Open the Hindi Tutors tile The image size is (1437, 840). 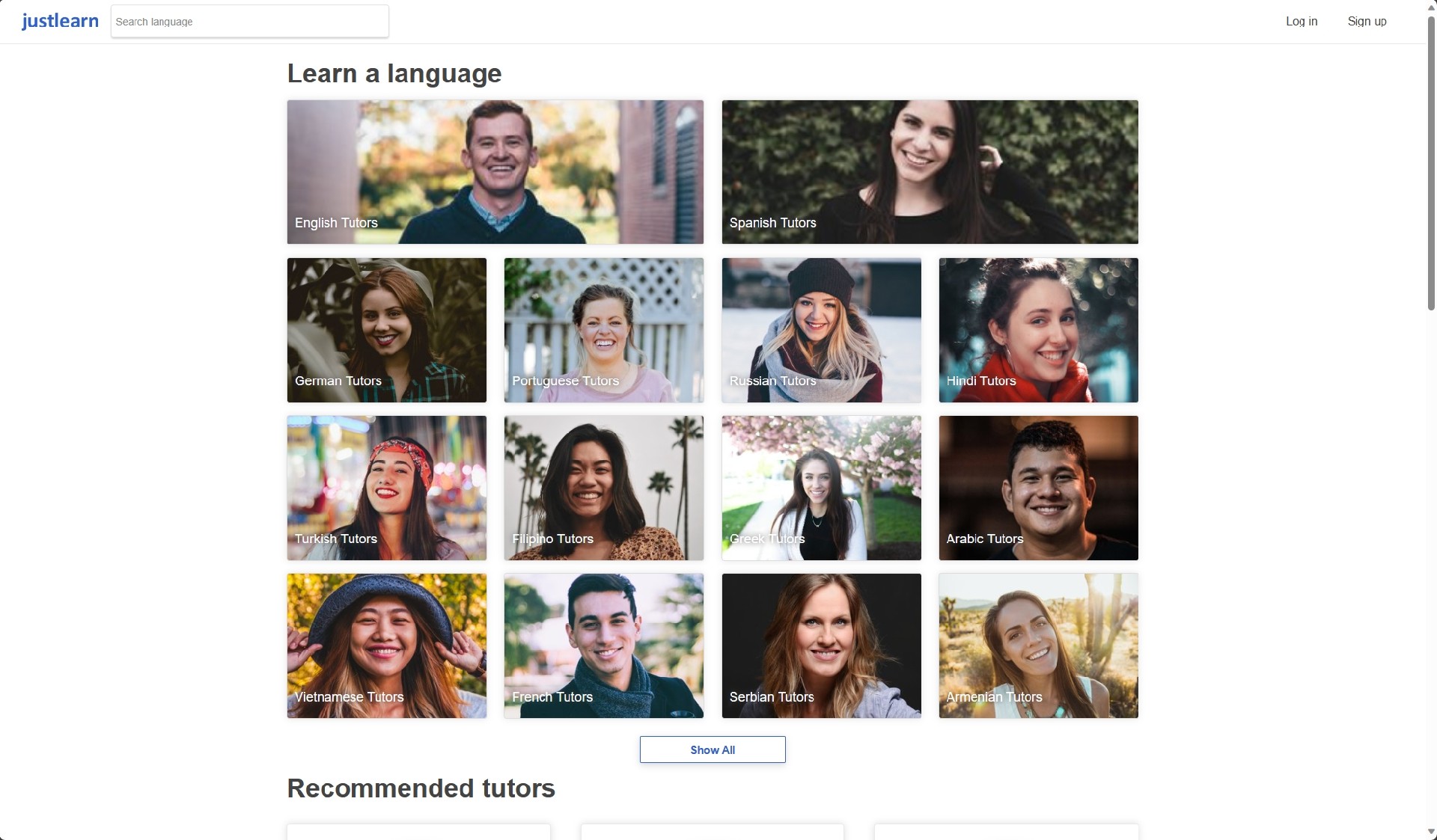coord(1038,330)
